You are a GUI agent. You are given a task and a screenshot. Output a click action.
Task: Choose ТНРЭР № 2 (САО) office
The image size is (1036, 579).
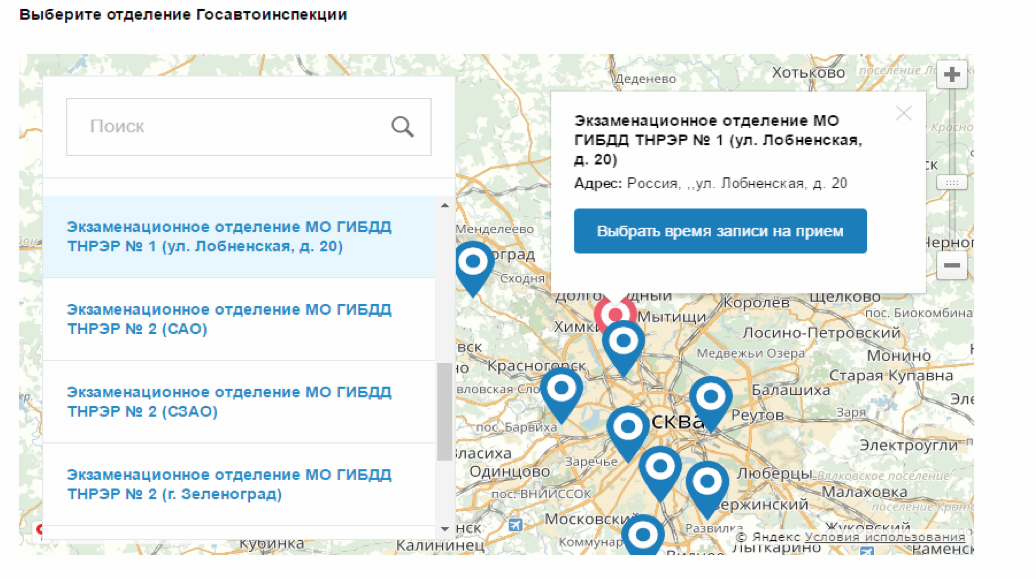pos(229,319)
